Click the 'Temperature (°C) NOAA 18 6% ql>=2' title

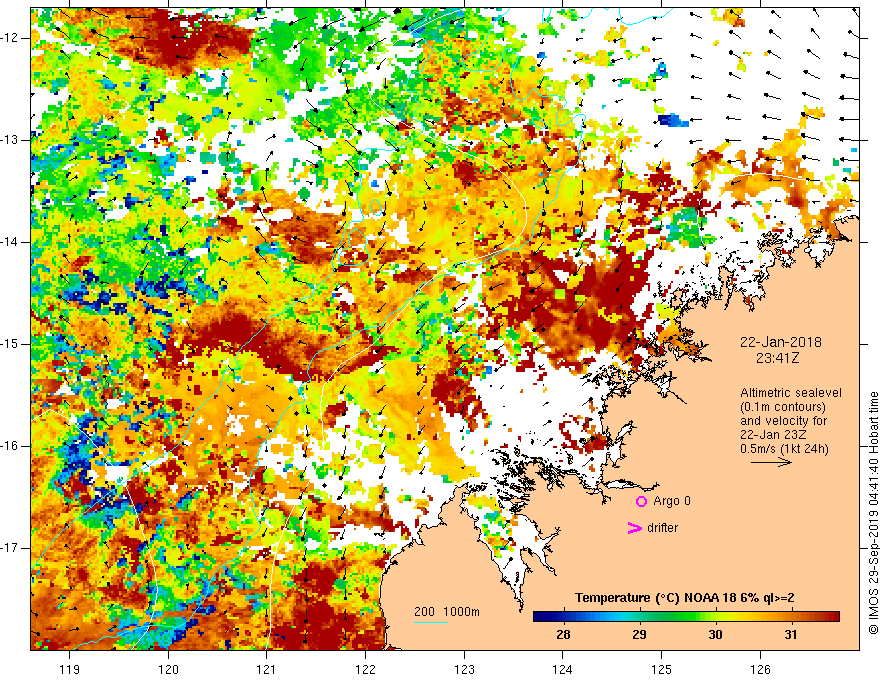point(685,598)
